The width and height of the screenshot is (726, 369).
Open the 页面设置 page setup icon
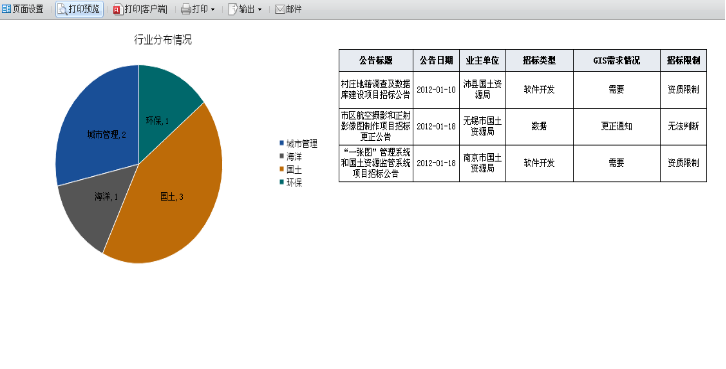click(x=6, y=9)
